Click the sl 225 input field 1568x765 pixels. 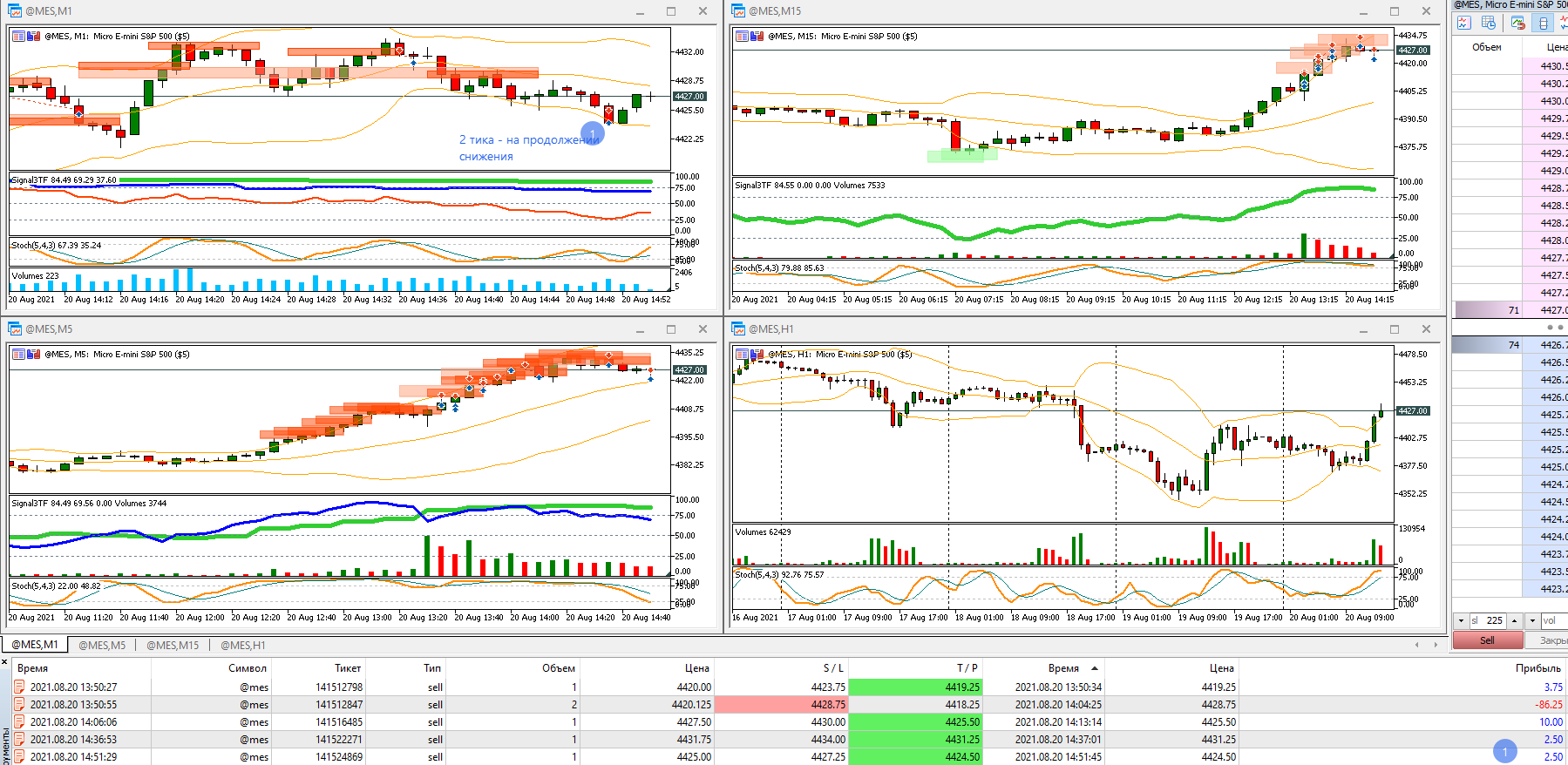[x=1488, y=620]
